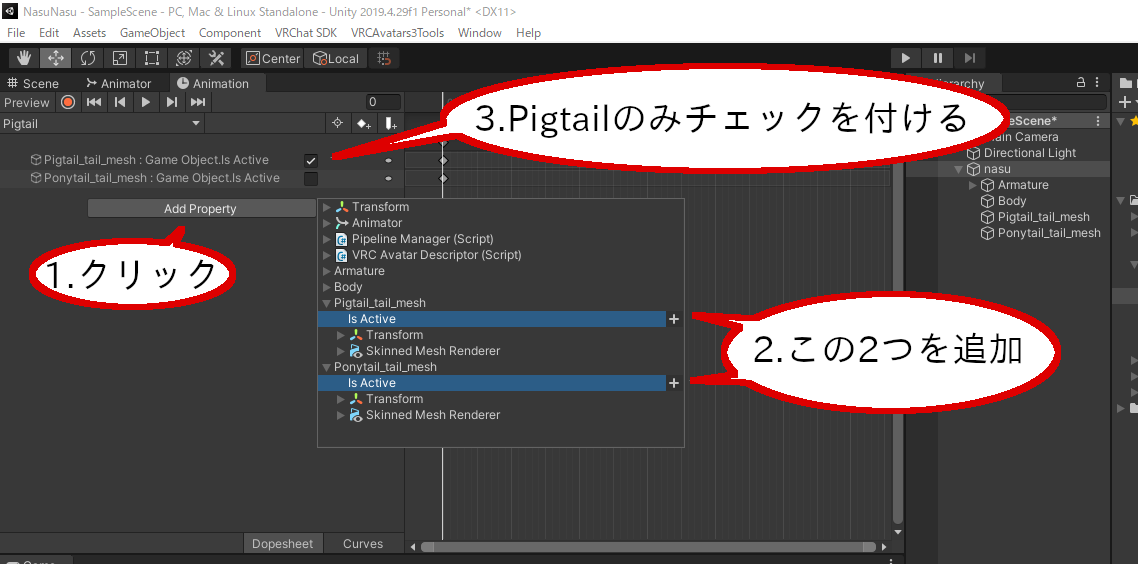This screenshot has width=1138, height=564.
Task: Expand Armature in Hierarchy panel
Action: coord(973,185)
